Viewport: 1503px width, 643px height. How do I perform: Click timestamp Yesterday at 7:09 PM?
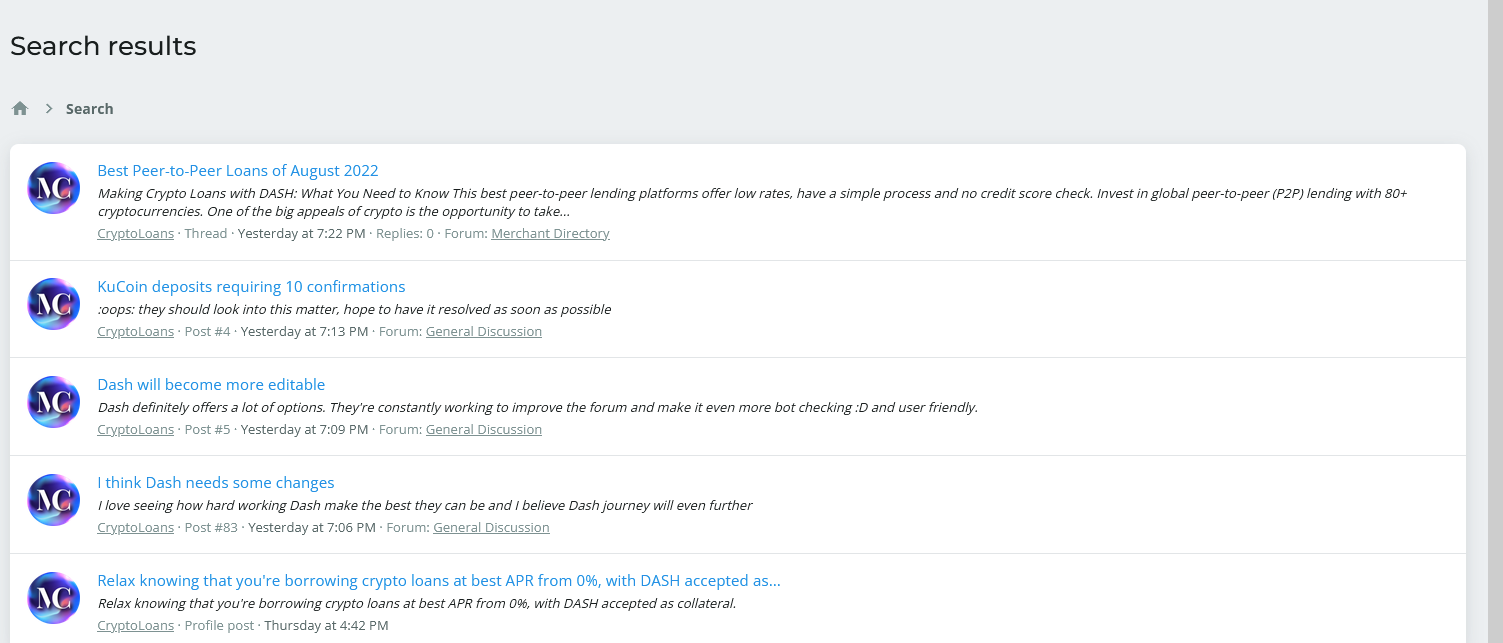coord(304,429)
